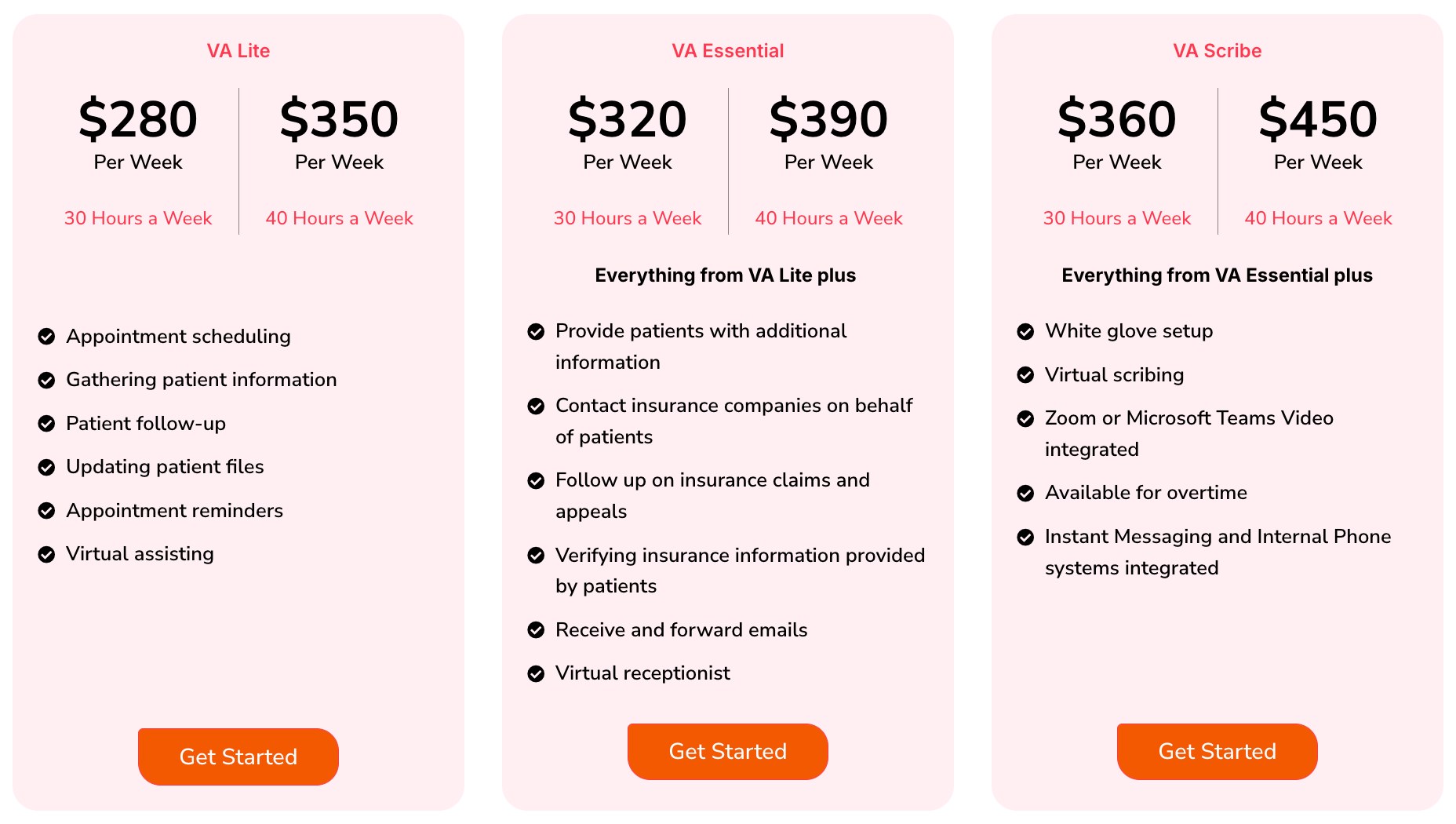Click checkmark beside Gathering patient information

[x=47, y=380]
